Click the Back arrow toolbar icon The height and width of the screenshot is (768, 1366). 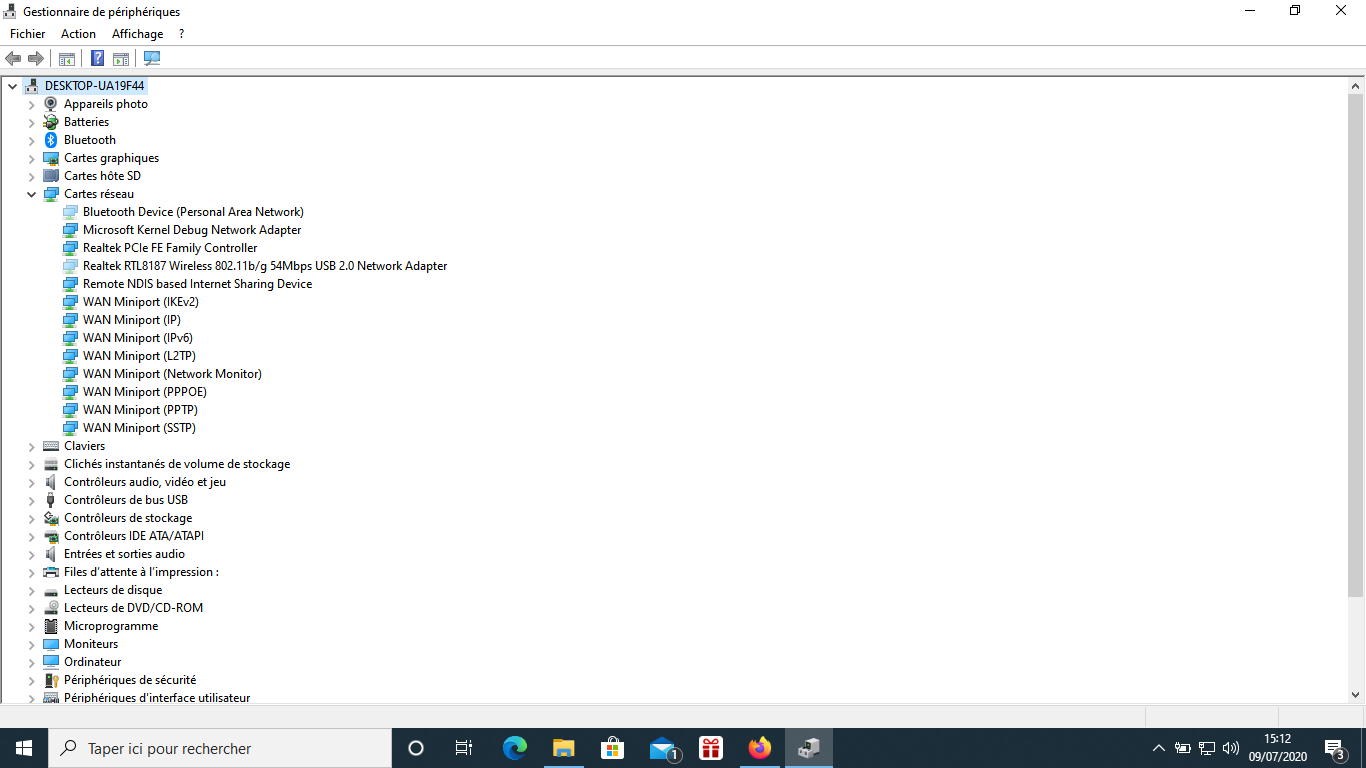coord(13,58)
